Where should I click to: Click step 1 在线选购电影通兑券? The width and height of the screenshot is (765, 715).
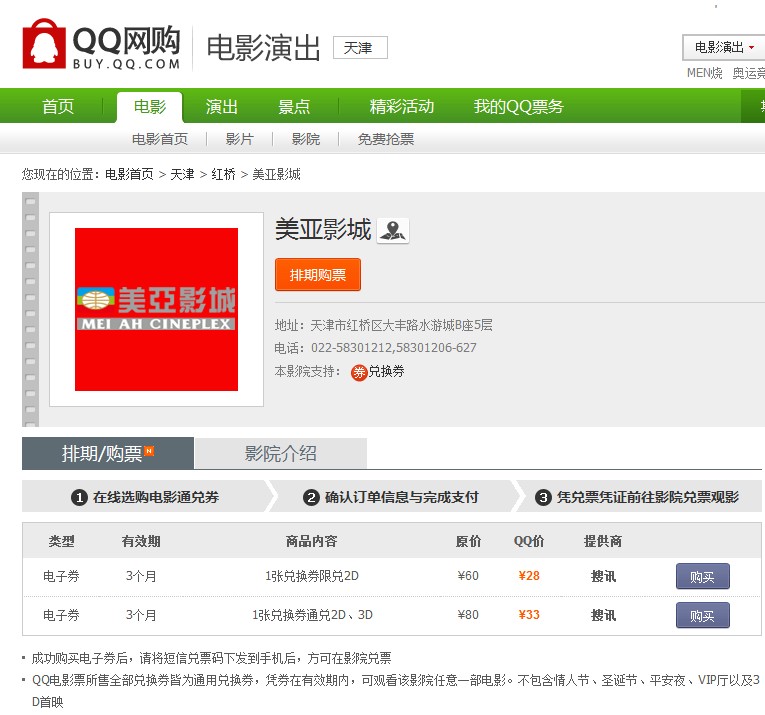[x=145, y=497]
